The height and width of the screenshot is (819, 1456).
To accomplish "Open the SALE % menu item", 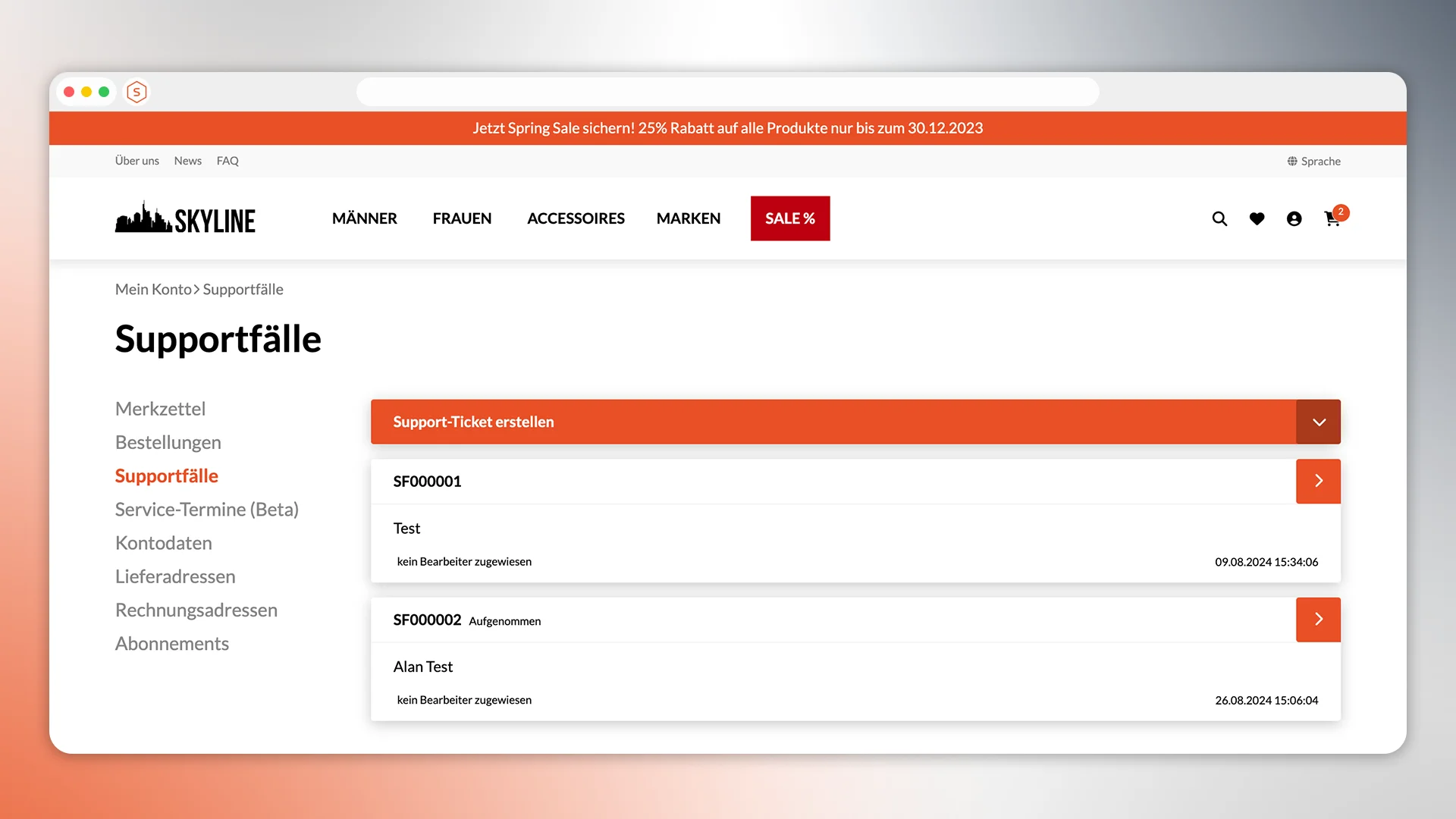I will (x=790, y=218).
